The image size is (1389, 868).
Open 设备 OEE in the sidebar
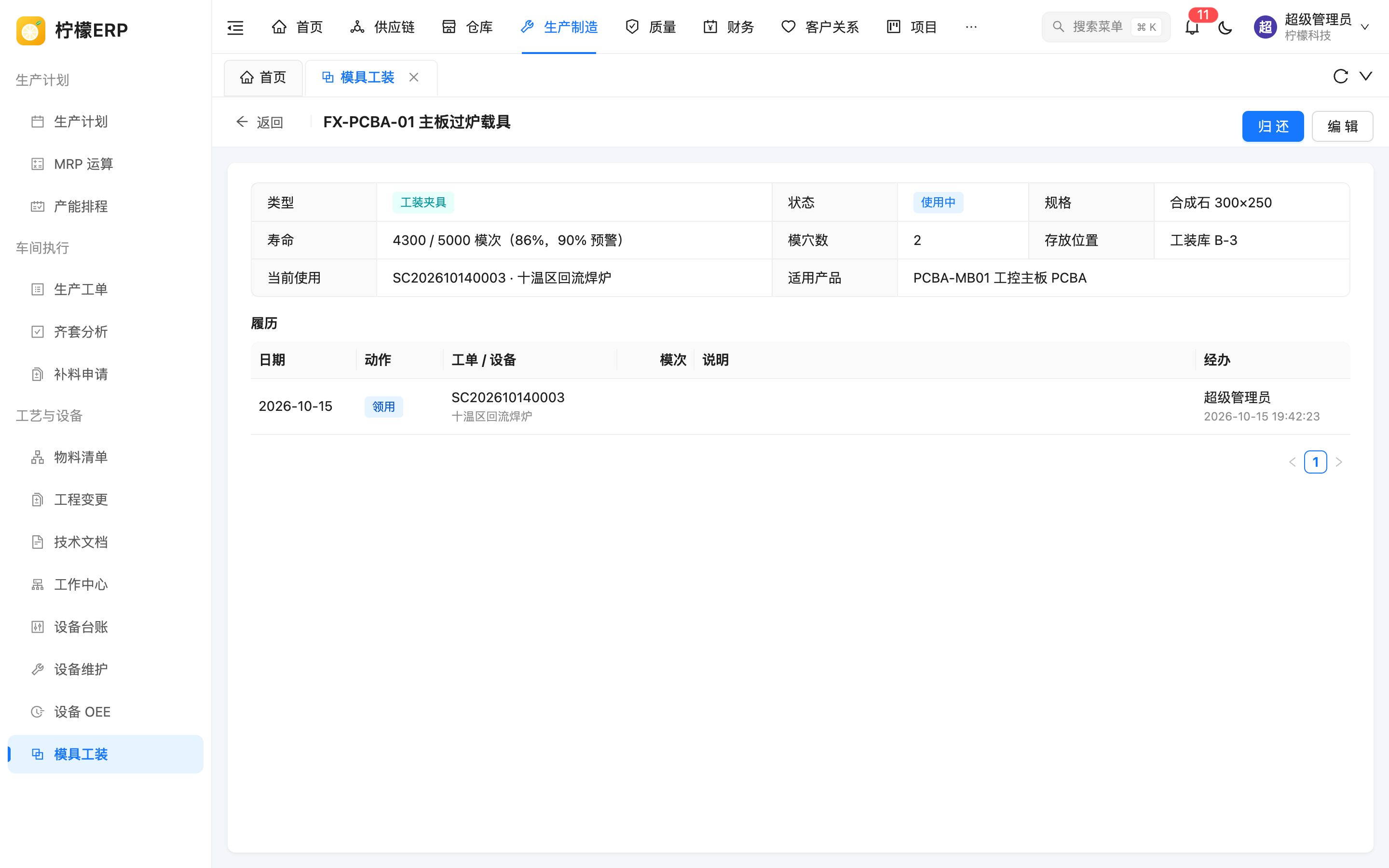click(106, 712)
